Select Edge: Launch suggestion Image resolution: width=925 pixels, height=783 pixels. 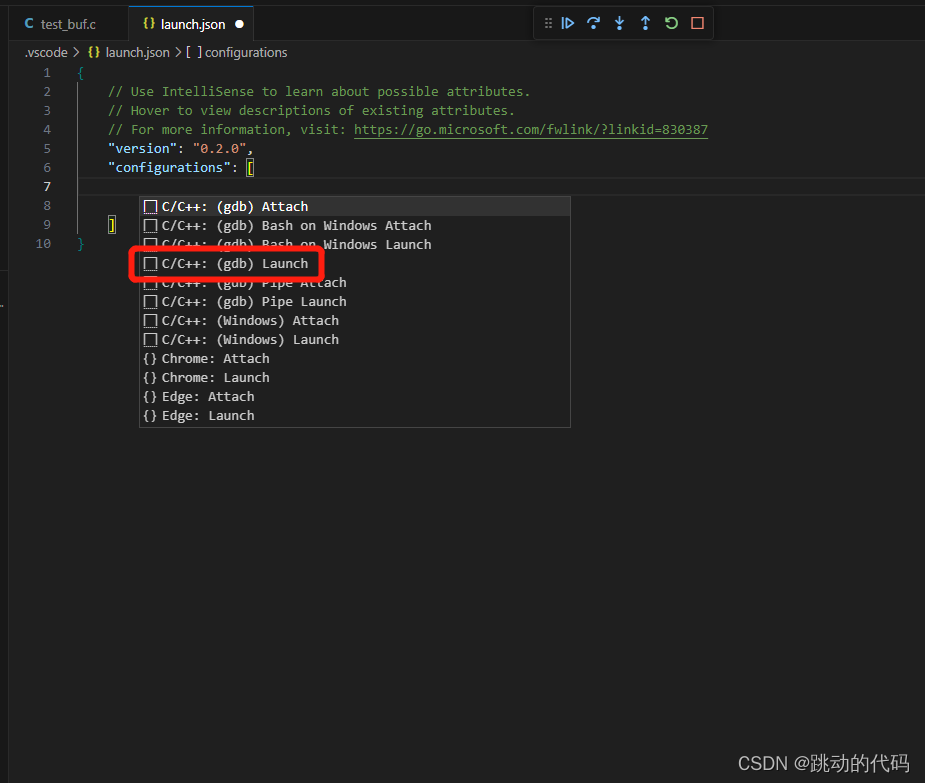tap(355, 415)
